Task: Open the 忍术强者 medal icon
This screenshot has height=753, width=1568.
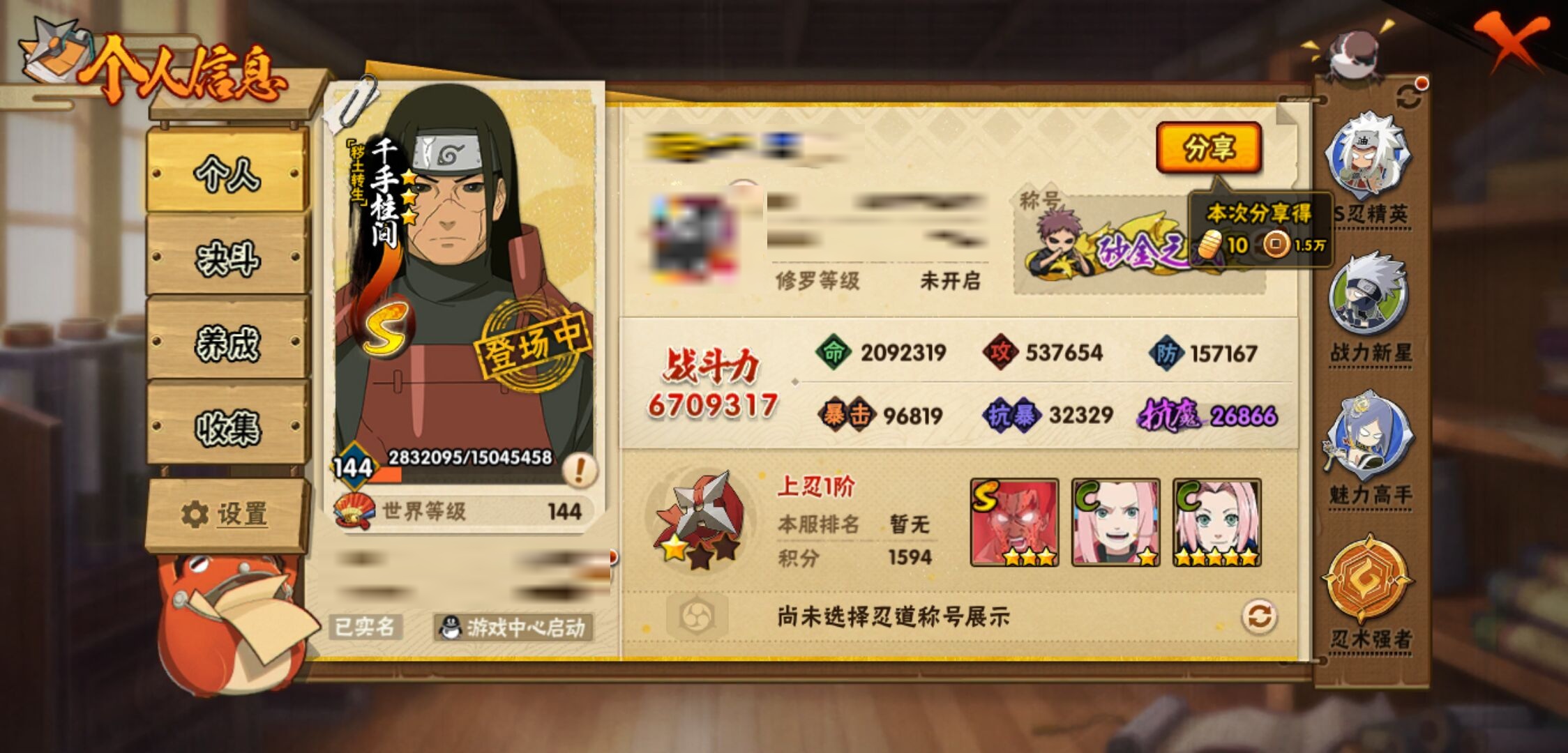Action: (1369, 579)
